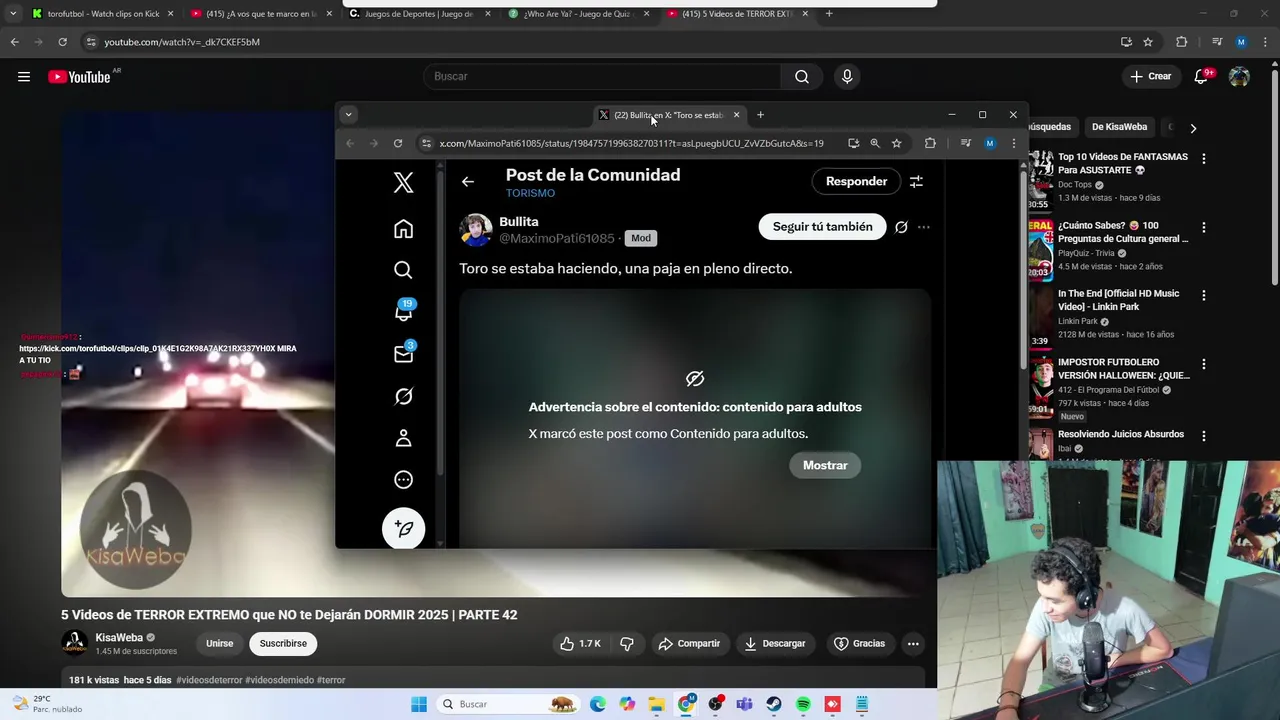This screenshot has height=720, width=1280.
Task: Open X notifications bell with 19 badge
Action: 404,311
